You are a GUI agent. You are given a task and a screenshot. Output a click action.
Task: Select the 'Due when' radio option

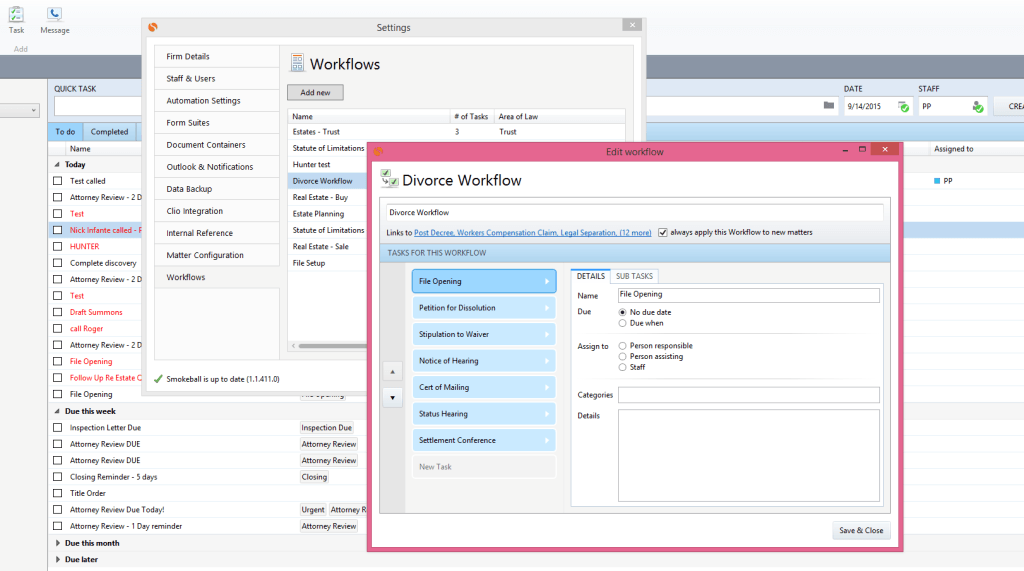point(624,324)
